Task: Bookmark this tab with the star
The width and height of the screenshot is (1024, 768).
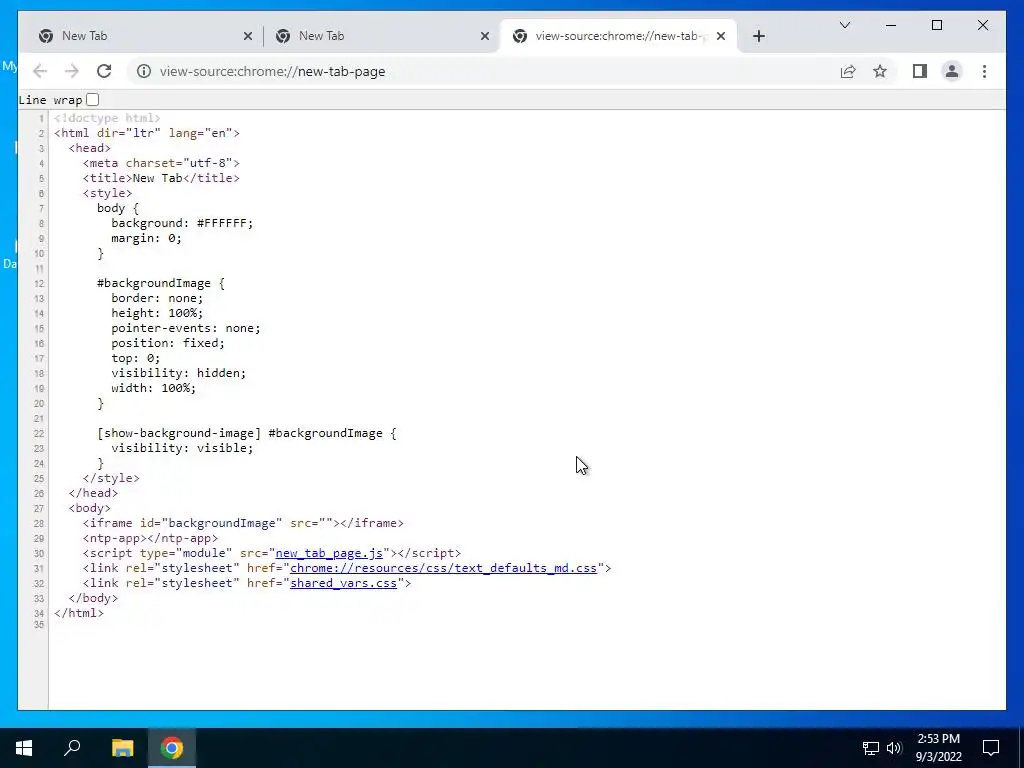Action: [x=880, y=71]
